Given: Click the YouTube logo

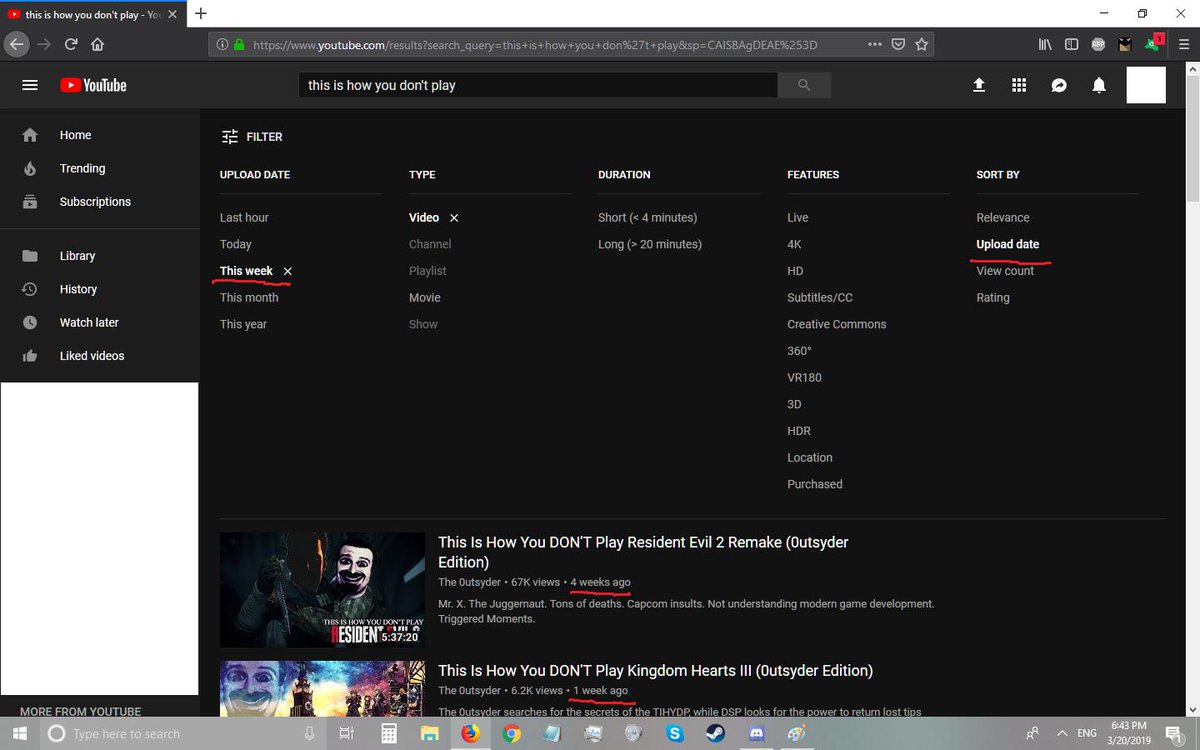Looking at the screenshot, I should click(x=93, y=86).
